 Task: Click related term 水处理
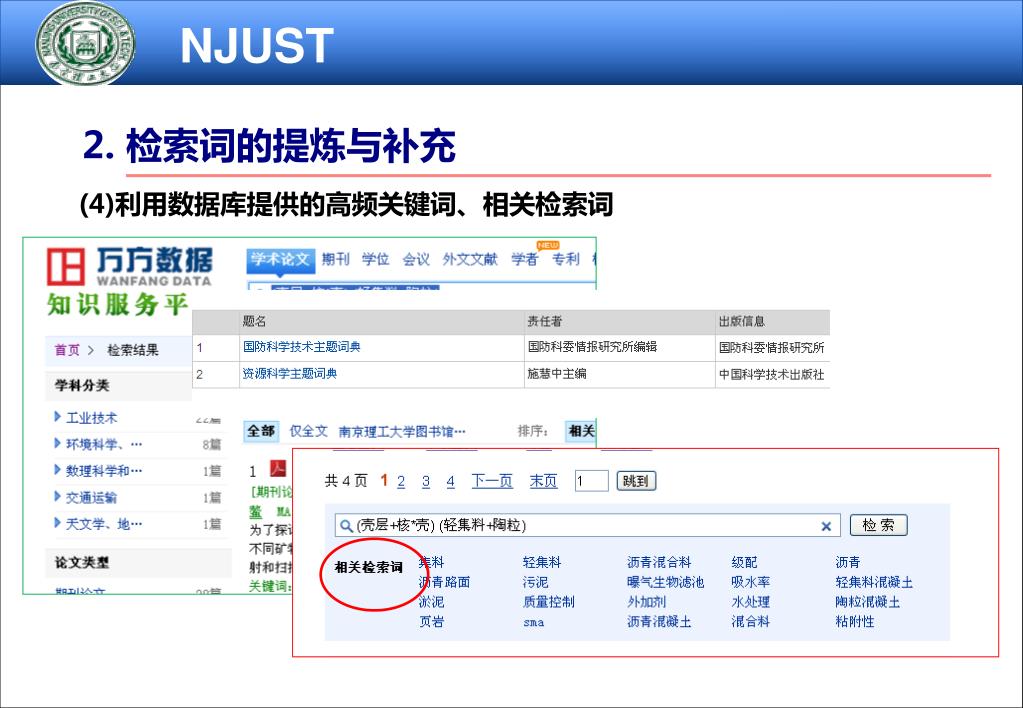click(751, 602)
